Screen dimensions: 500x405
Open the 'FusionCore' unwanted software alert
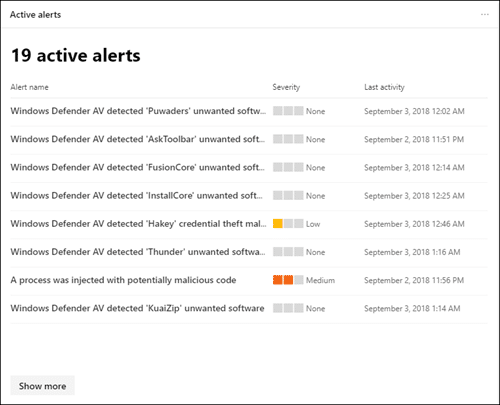tap(138, 167)
